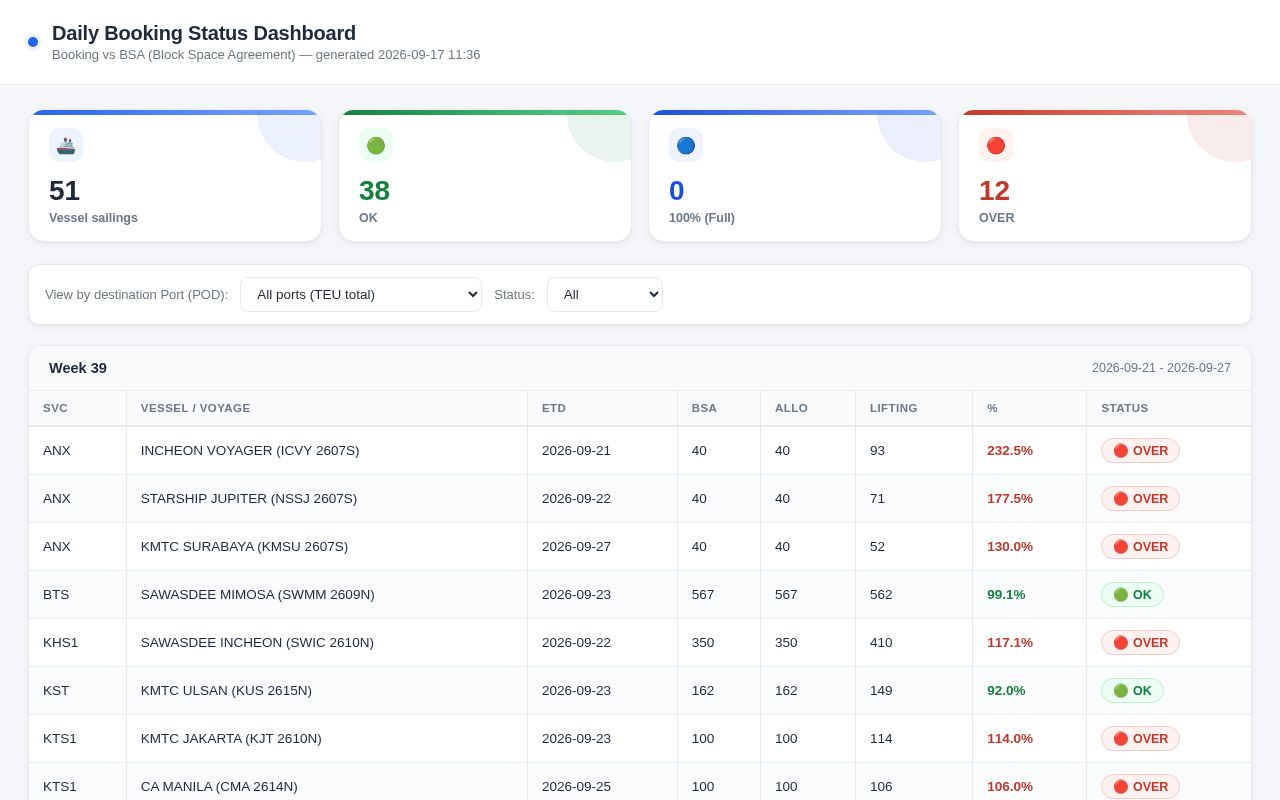
Task: Select the Week 39 section heading
Action: point(78,368)
